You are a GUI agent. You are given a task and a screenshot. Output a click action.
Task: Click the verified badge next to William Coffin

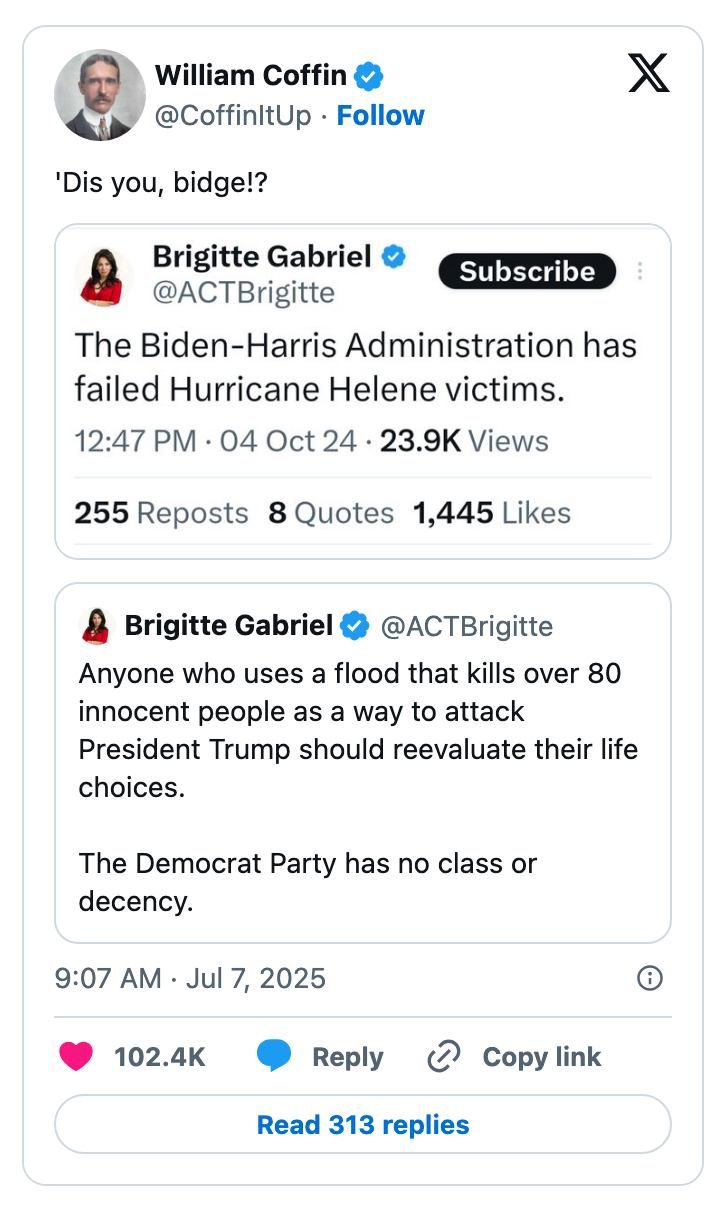point(369,74)
